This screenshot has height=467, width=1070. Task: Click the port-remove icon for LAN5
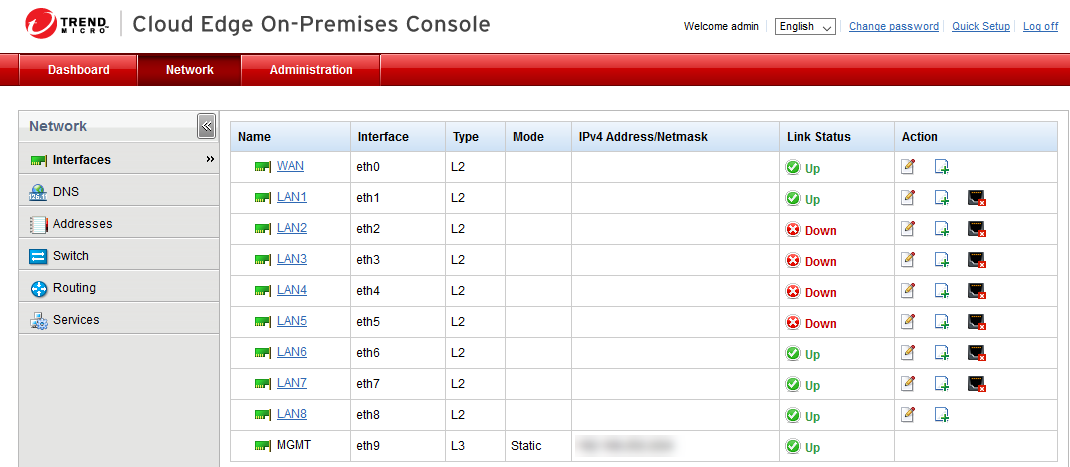tap(977, 322)
